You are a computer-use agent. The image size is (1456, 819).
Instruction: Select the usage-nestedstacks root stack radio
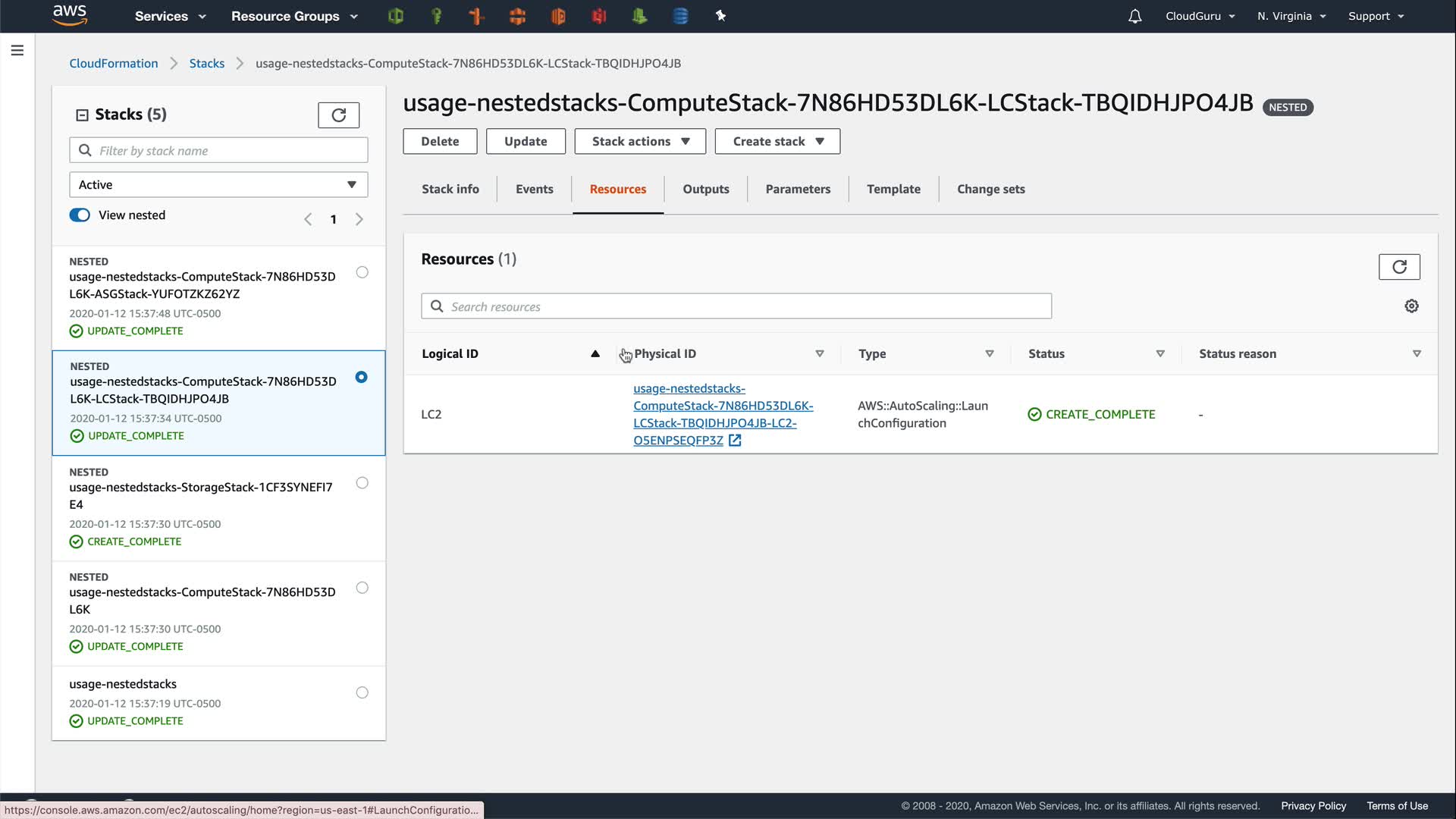362,692
